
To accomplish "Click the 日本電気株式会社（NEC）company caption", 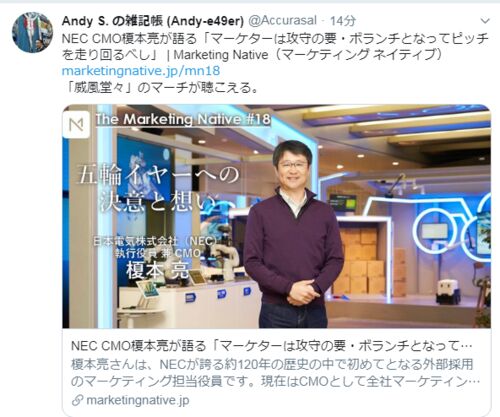I will click(x=155, y=241).
